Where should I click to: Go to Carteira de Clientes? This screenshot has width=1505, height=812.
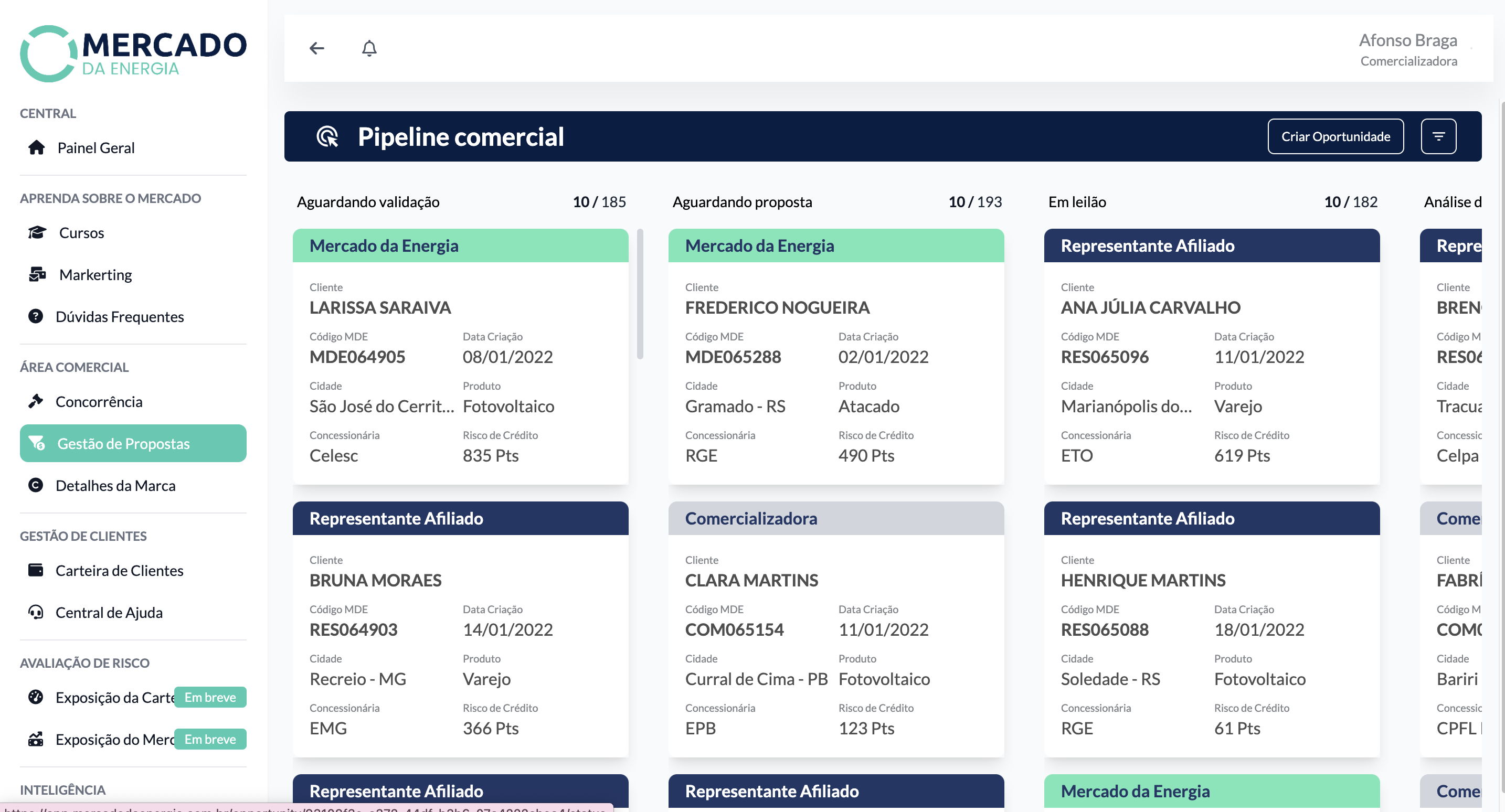click(133, 570)
